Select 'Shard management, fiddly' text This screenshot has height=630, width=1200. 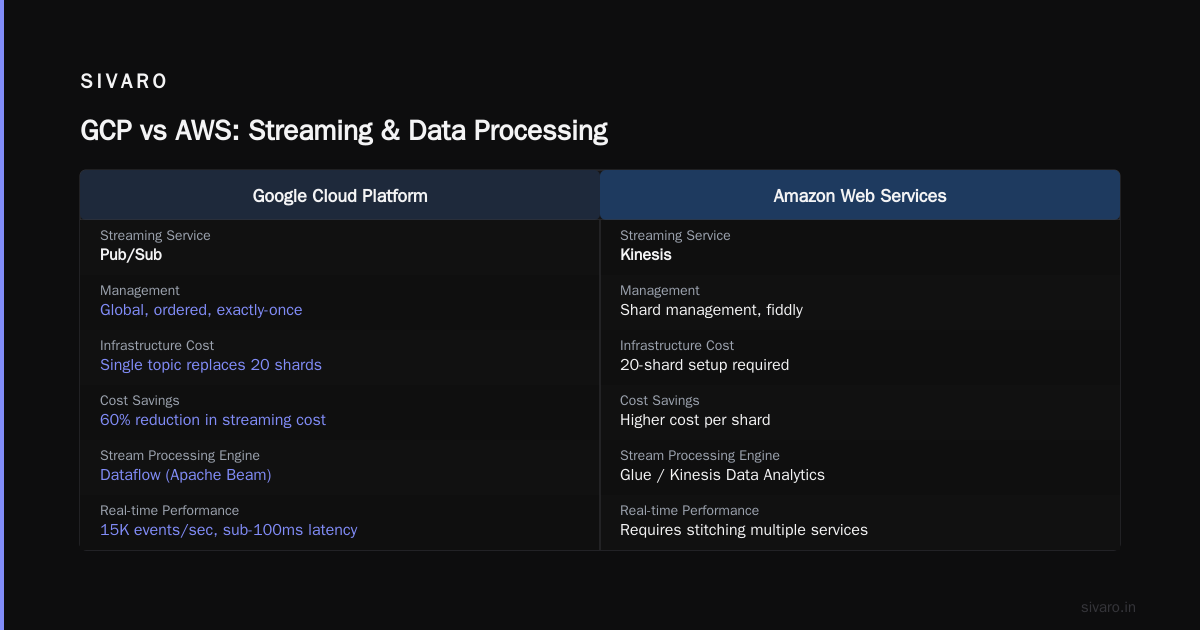pos(711,310)
